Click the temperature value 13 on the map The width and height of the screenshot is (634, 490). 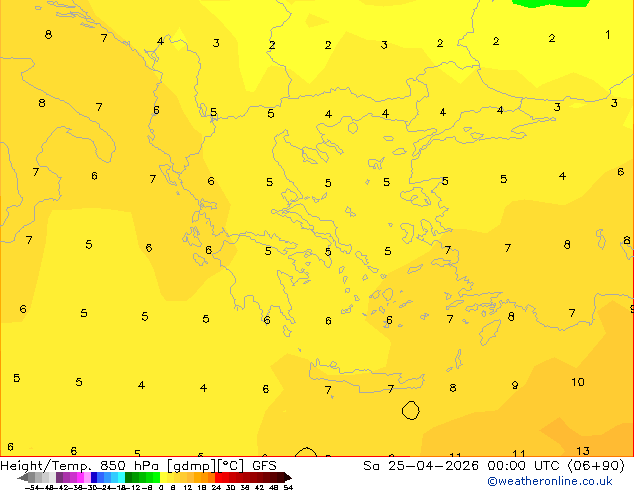tap(583, 451)
